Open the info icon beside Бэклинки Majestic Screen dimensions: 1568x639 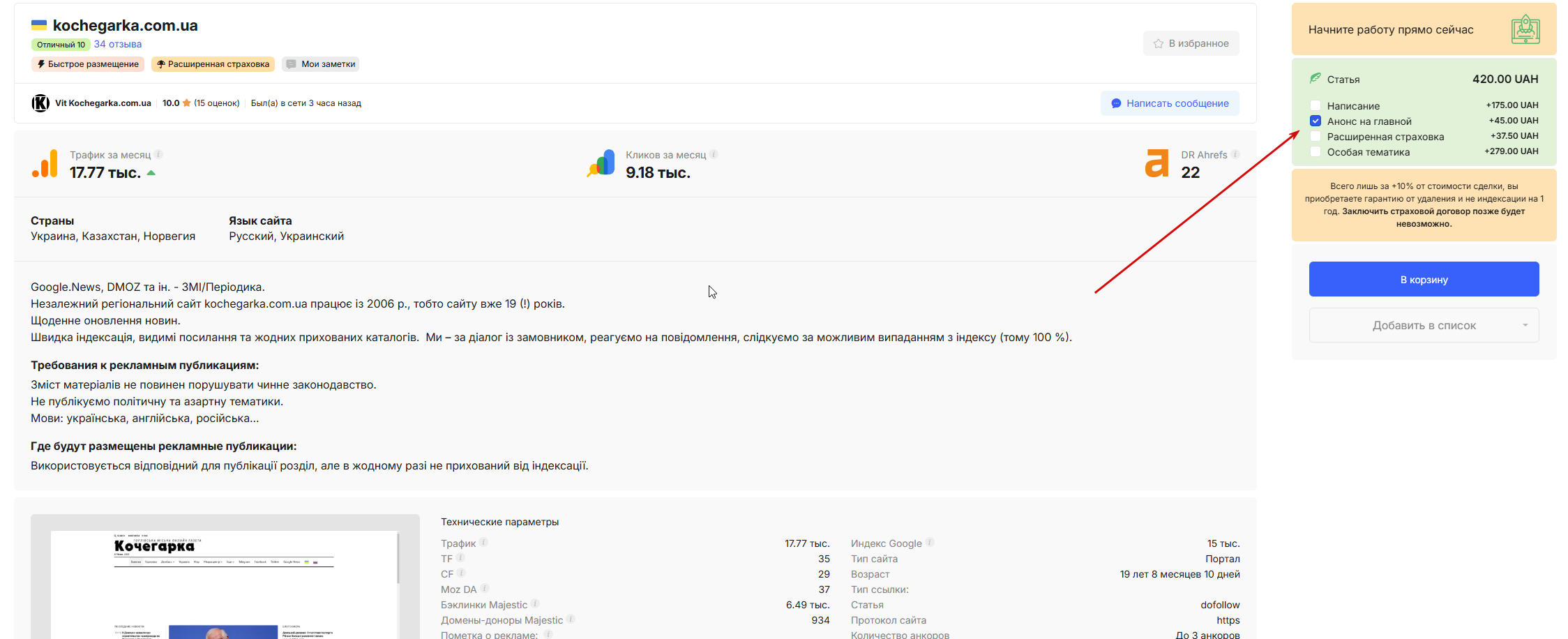tap(535, 604)
